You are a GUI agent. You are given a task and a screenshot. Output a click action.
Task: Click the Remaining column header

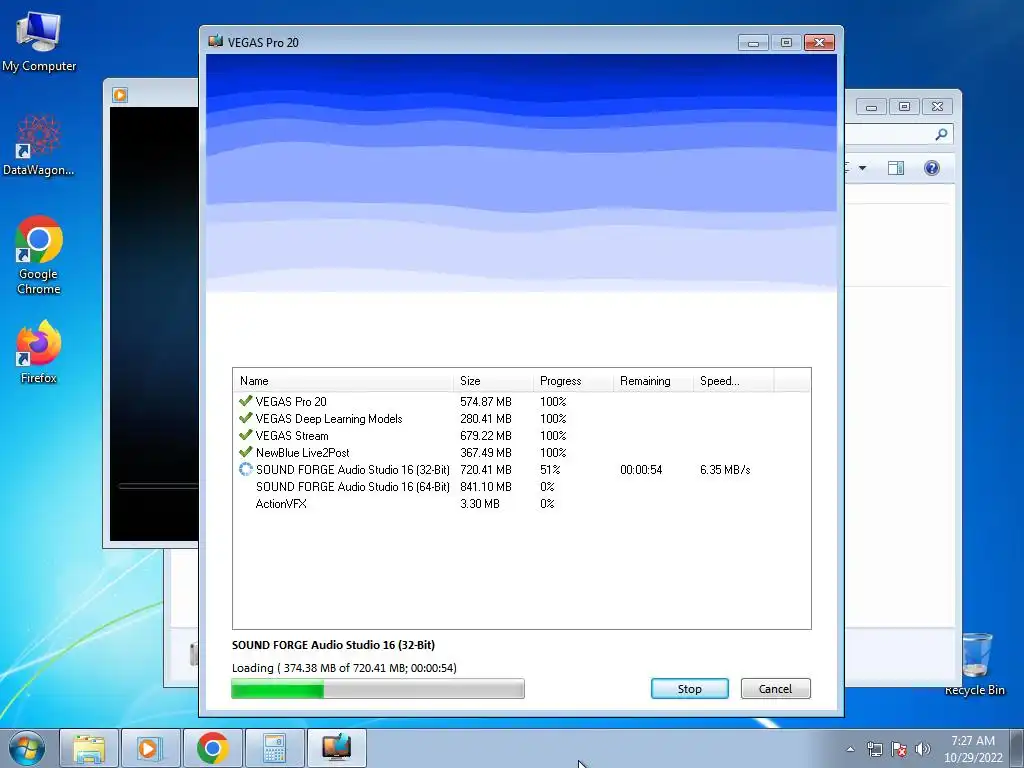click(652, 381)
